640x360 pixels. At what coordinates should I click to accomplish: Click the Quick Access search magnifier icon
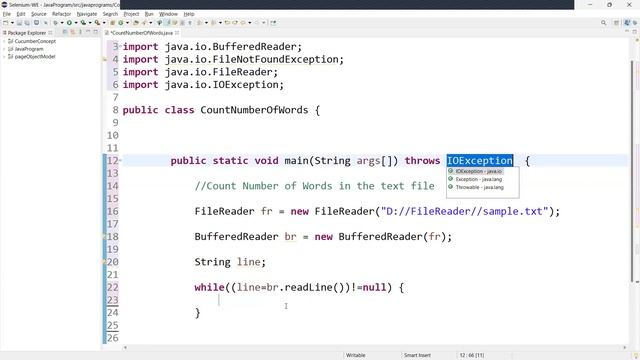(603, 23)
